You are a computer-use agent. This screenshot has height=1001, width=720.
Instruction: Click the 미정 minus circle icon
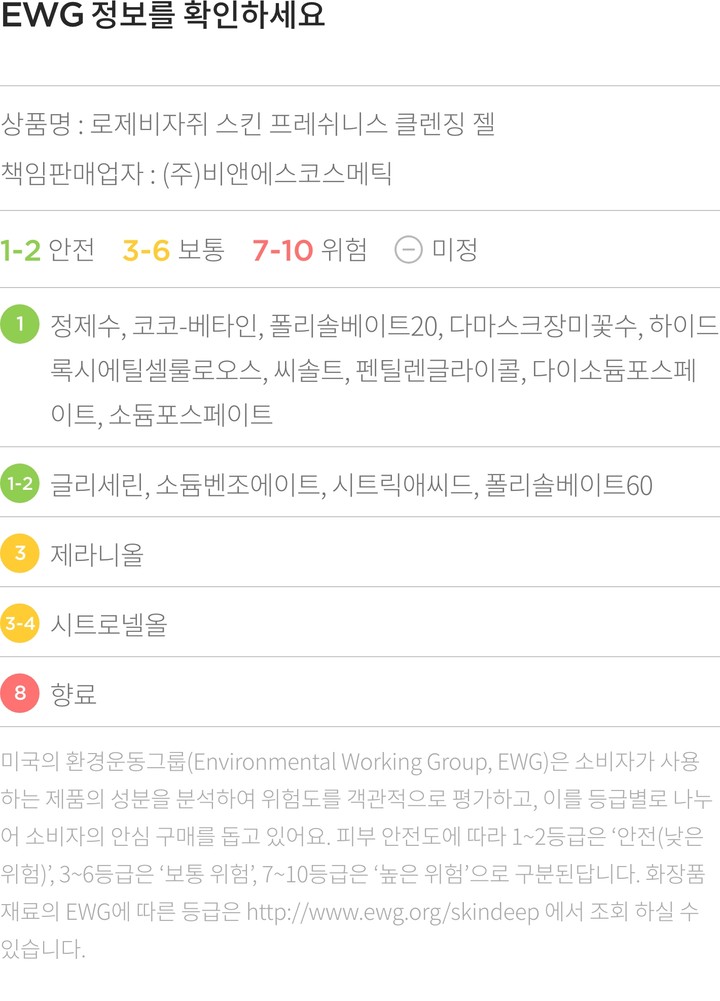coord(408,249)
